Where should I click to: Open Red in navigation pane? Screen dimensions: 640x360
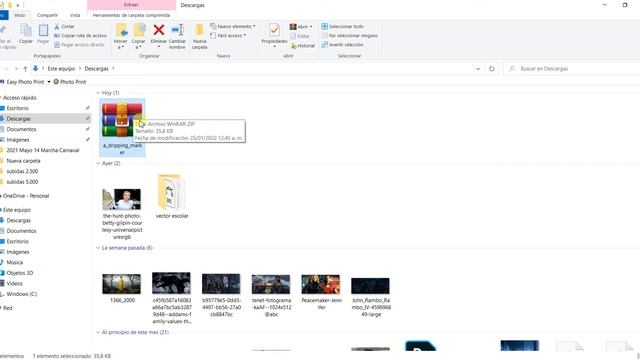[x=8, y=308]
